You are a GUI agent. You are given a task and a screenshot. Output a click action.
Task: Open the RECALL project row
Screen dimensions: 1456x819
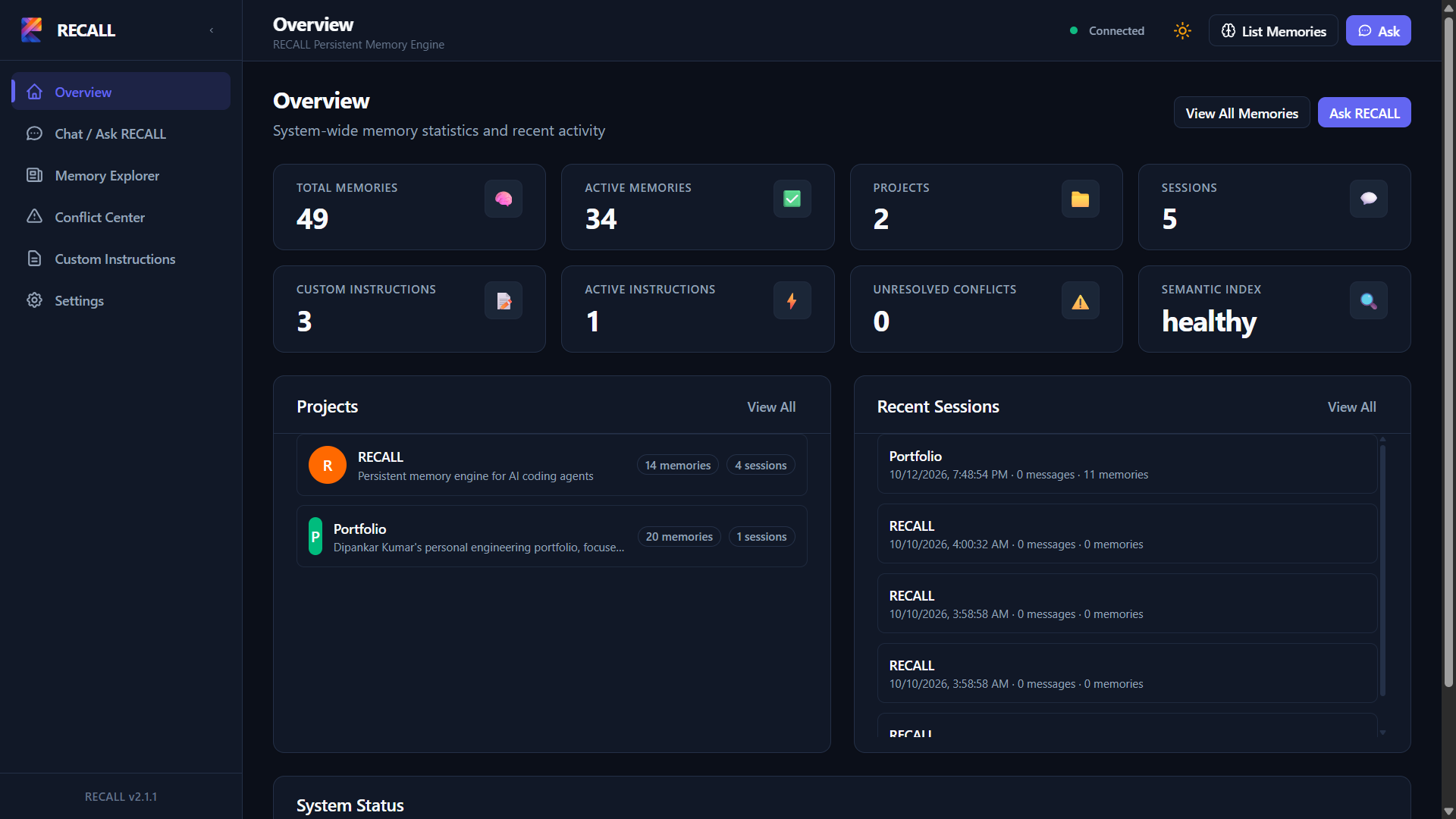tap(551, 465)
